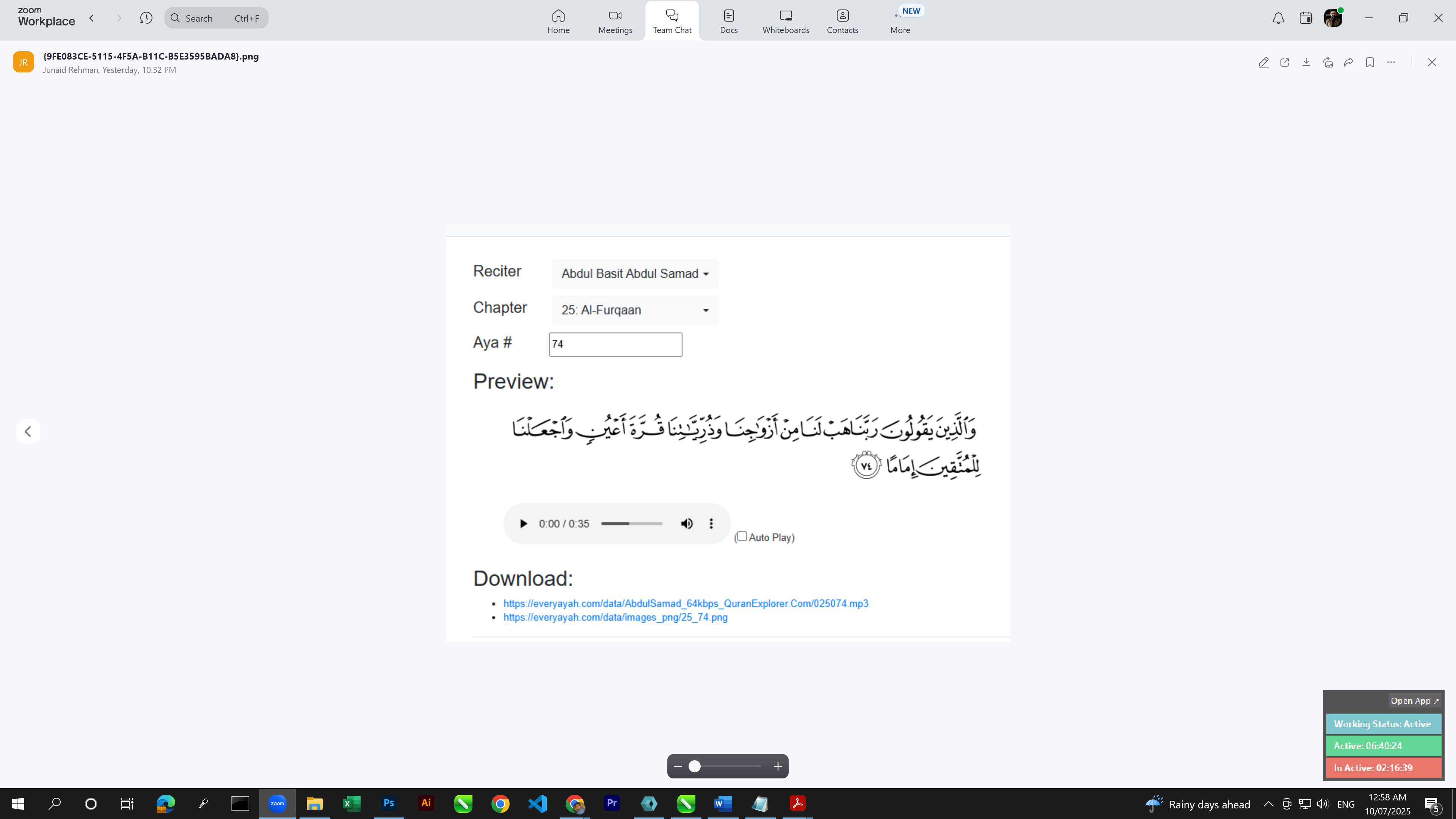
Task: Open Excel from the taskbar
Action: pyautogui.click(x=351, y=804)
